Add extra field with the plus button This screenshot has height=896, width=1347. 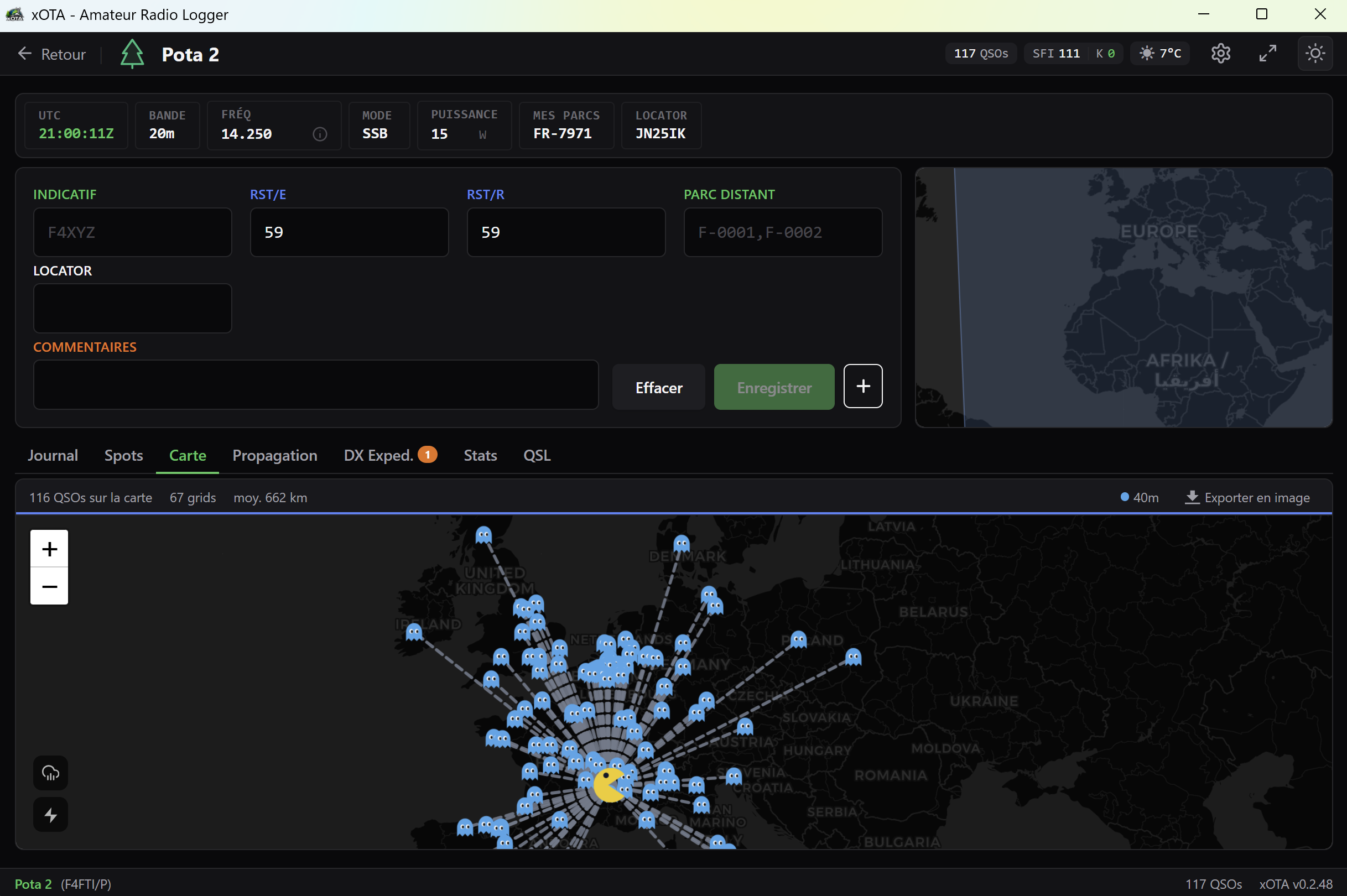(863, 386)
